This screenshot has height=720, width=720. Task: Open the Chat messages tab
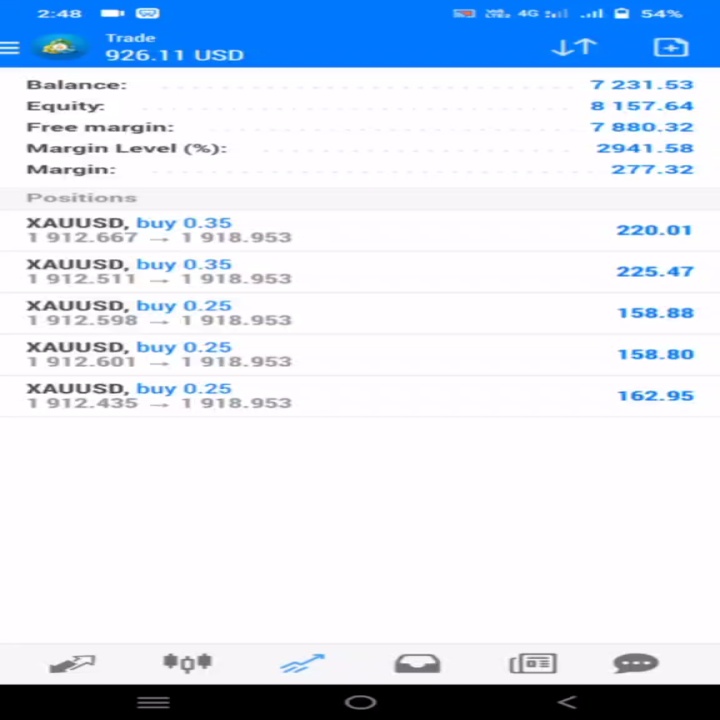pos(636,664)
